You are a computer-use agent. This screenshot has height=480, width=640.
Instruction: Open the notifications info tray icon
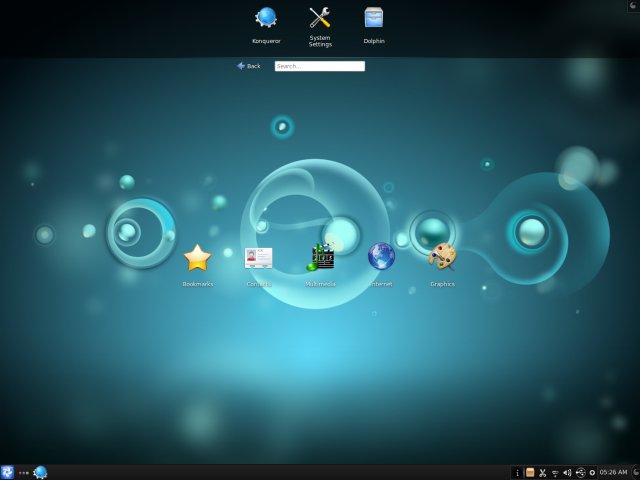click(517, 472)
